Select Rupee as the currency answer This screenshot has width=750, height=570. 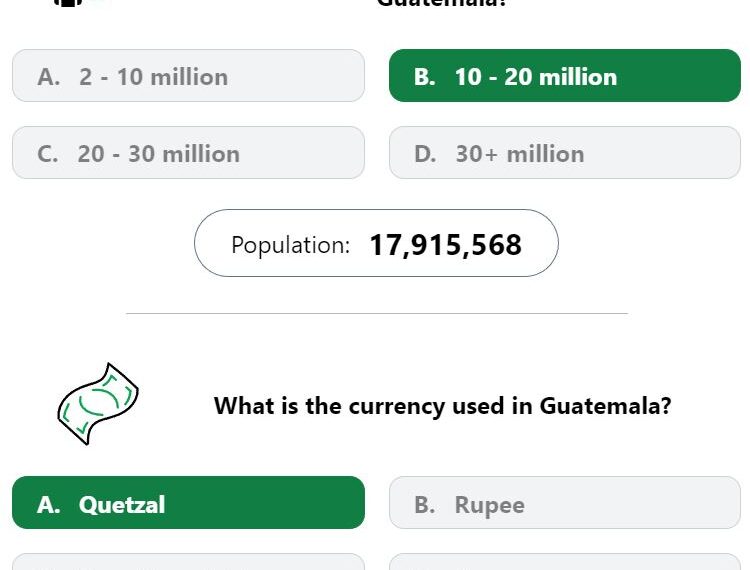pyautogui.click(x=565, y=503)
